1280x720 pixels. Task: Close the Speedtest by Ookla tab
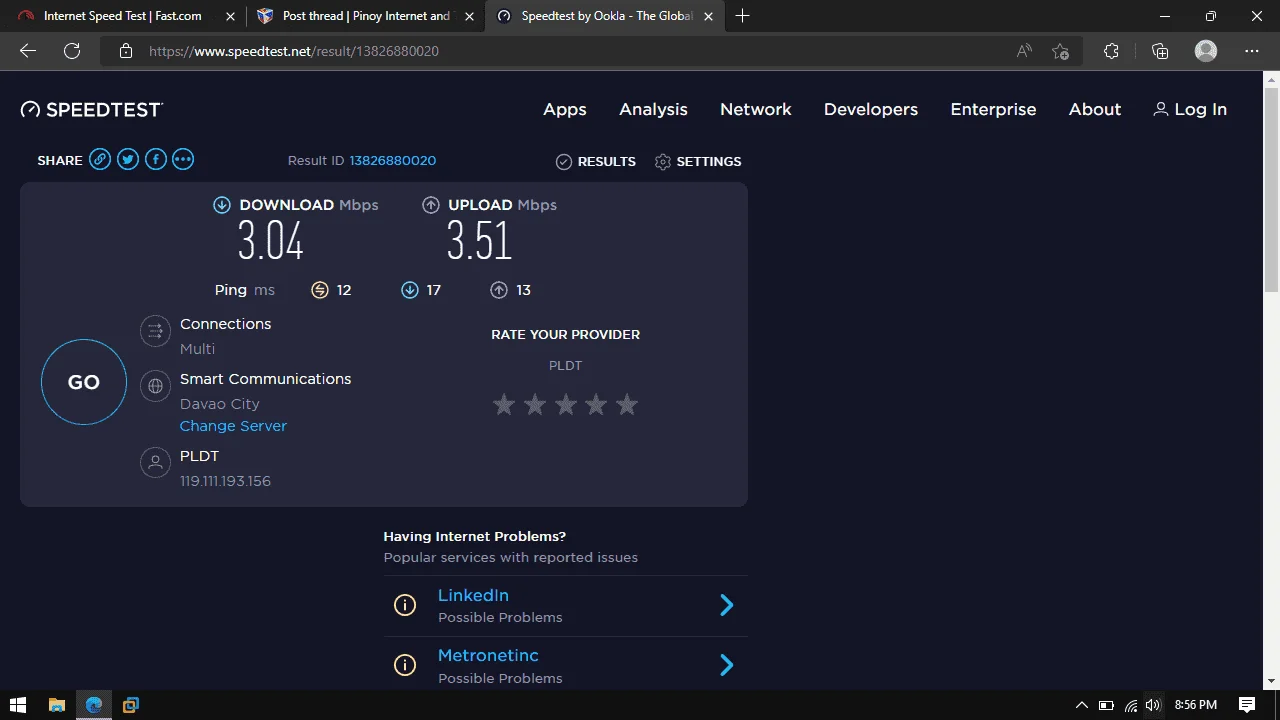[x=707, y=16]
